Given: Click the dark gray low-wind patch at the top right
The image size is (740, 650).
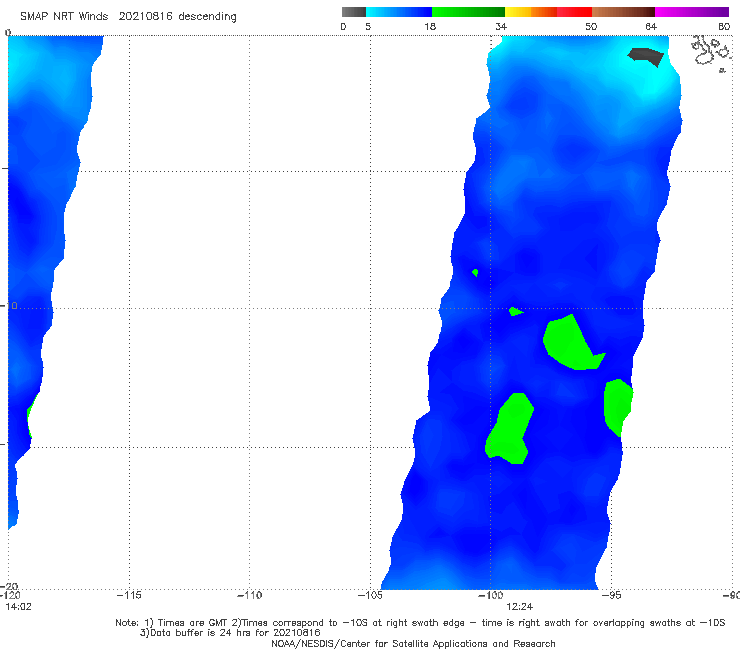Looking at the screenshot, I should point(646,57).
